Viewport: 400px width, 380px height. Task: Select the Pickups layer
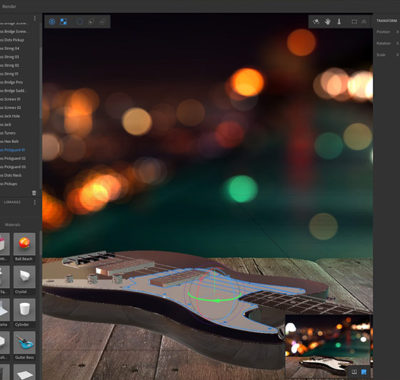coord(9,184)
